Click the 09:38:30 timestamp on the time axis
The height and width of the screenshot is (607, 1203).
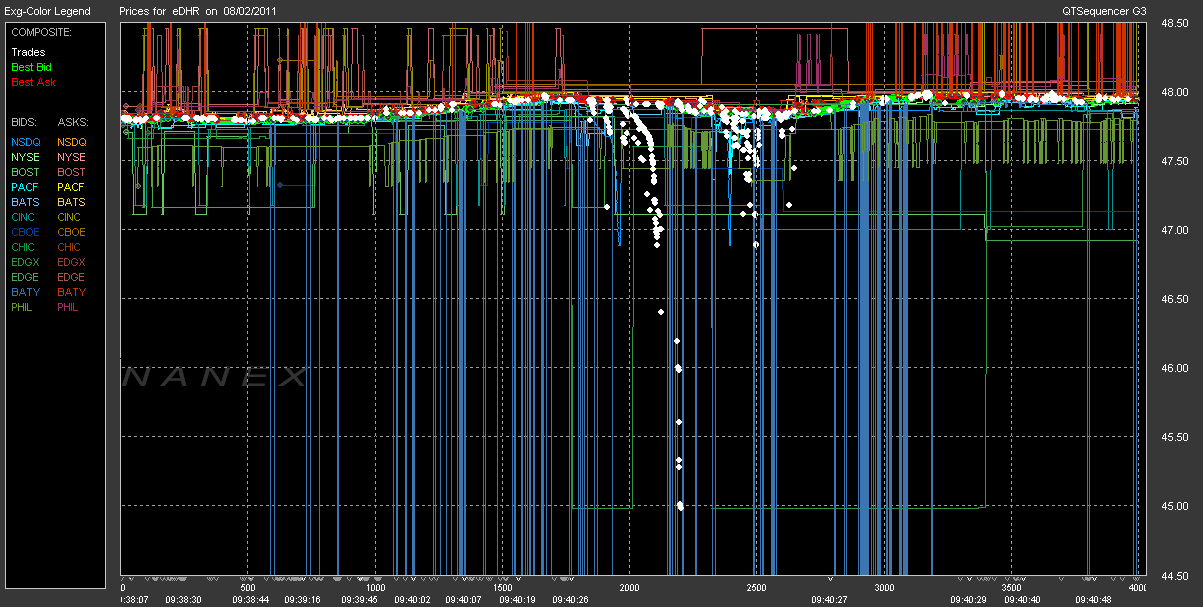(x=183, y=600)
